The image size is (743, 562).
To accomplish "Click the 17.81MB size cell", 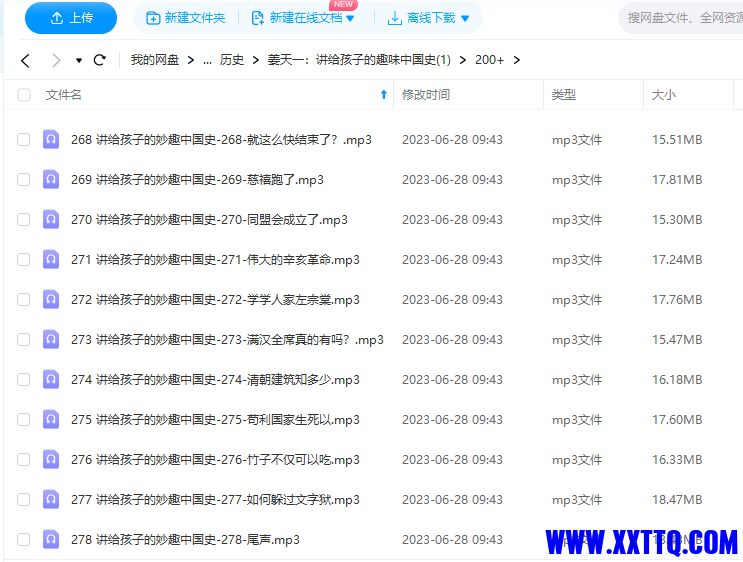I will click(677, 180).
